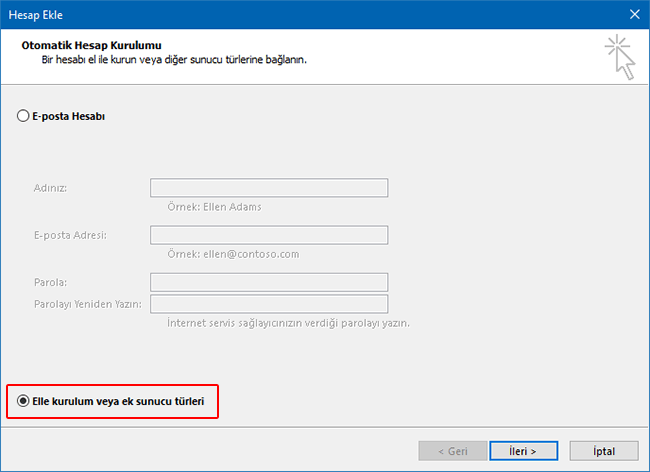Click the Parolayı Yeniden Yazın: label
Screen dimensions: 650x472
(87, 304)
